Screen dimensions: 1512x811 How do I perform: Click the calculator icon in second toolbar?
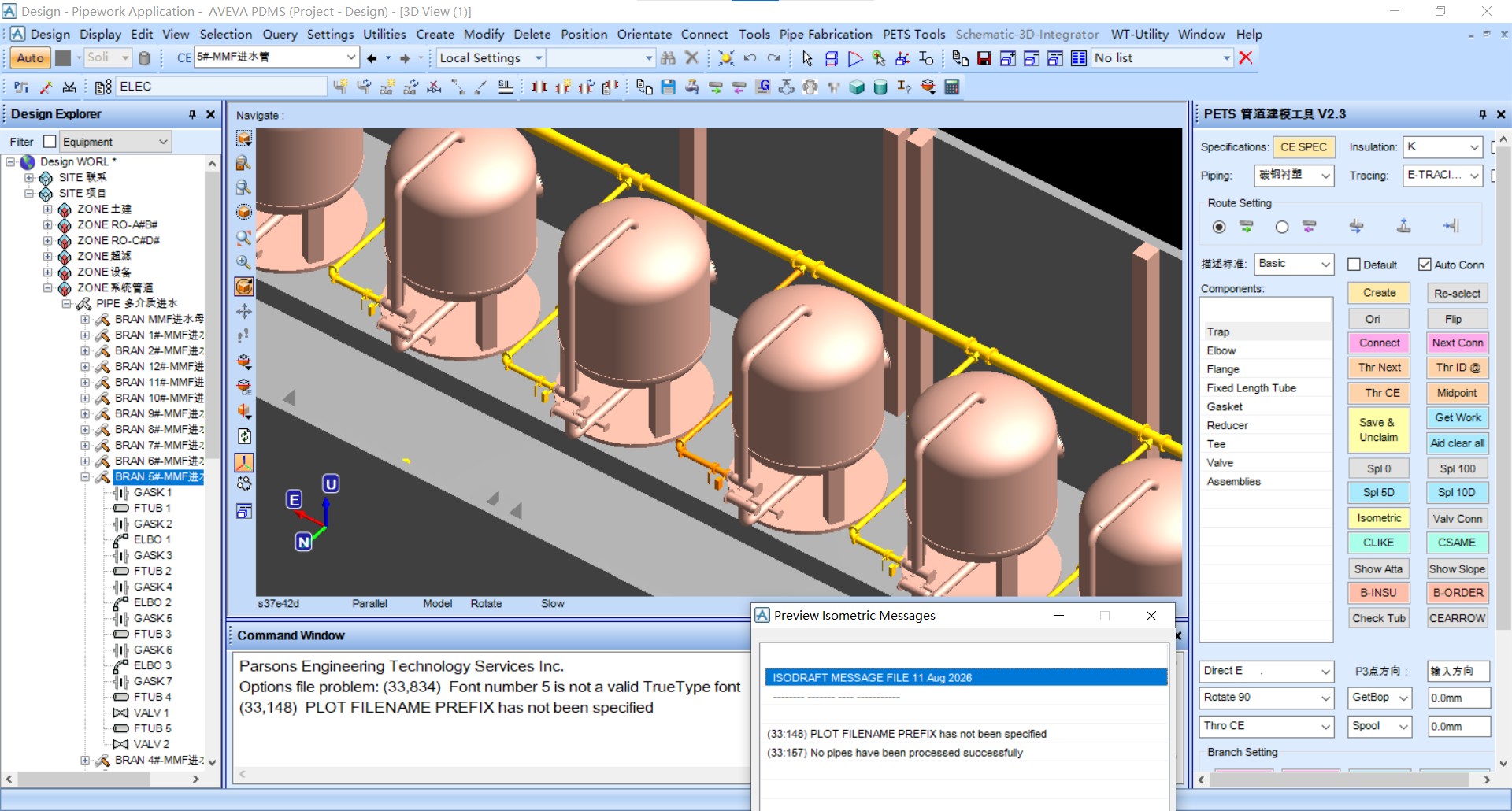click(952, 87)
